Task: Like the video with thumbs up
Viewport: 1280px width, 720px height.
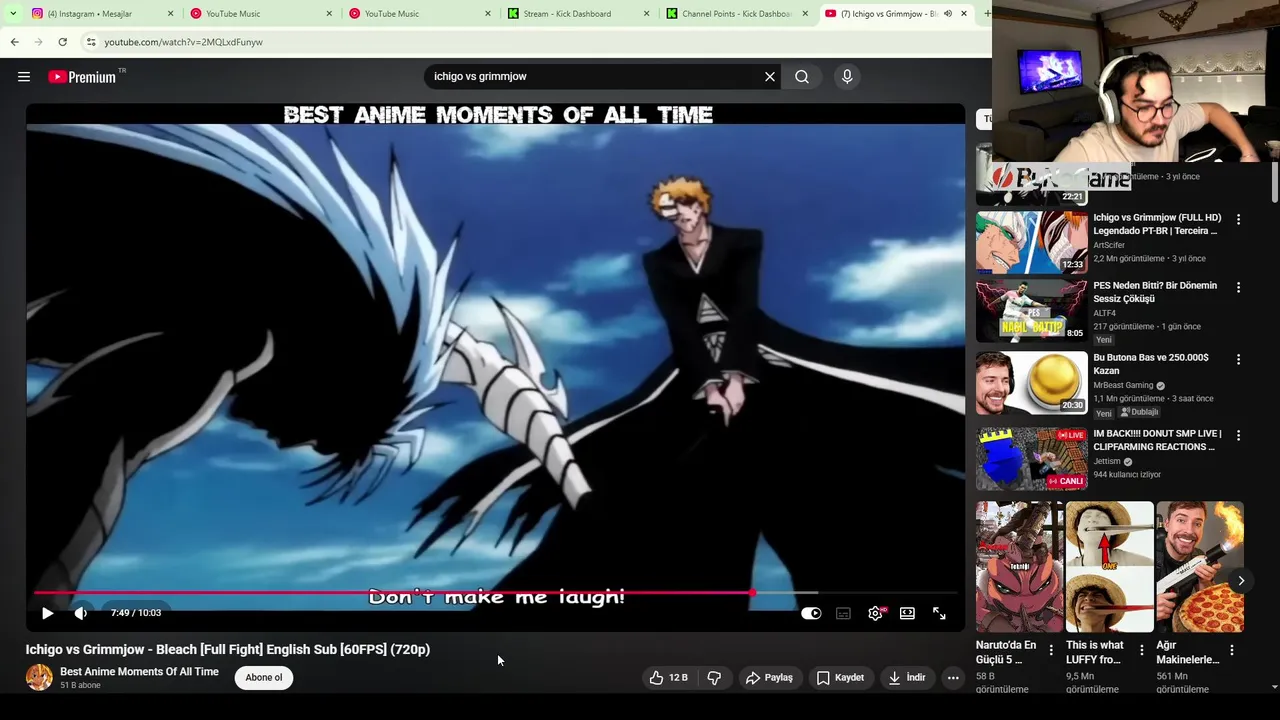Action: point(668,678)
